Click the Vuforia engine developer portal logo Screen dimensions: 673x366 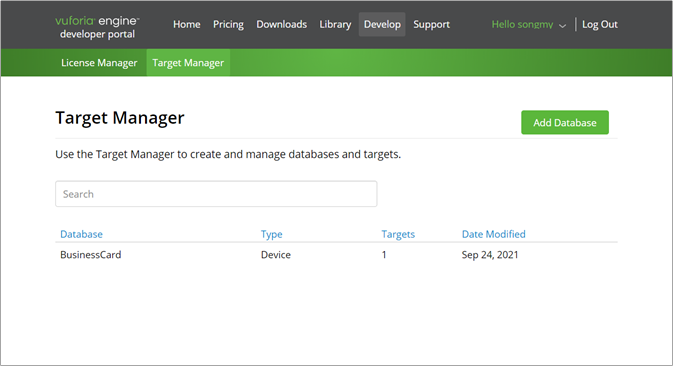point(97,27)
